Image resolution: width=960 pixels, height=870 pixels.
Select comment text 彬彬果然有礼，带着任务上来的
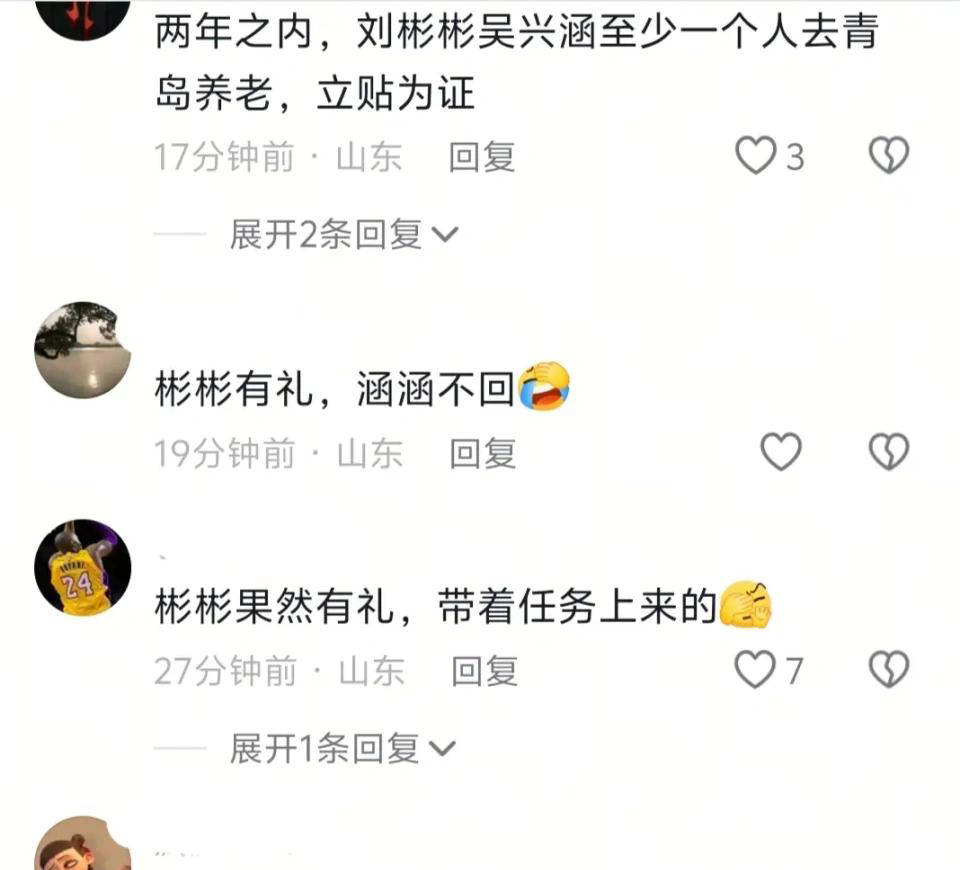point(463,606)
